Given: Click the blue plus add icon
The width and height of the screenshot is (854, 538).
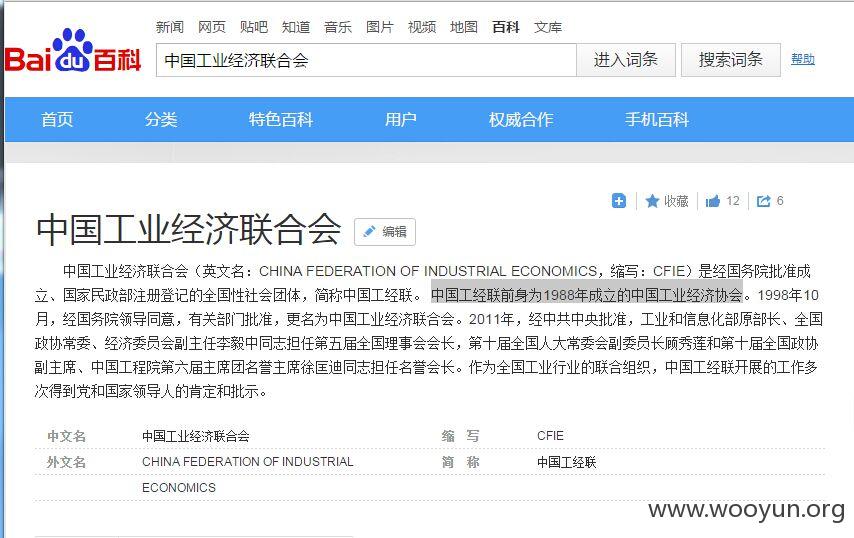Looking at the screenshot, I should 619,201.
